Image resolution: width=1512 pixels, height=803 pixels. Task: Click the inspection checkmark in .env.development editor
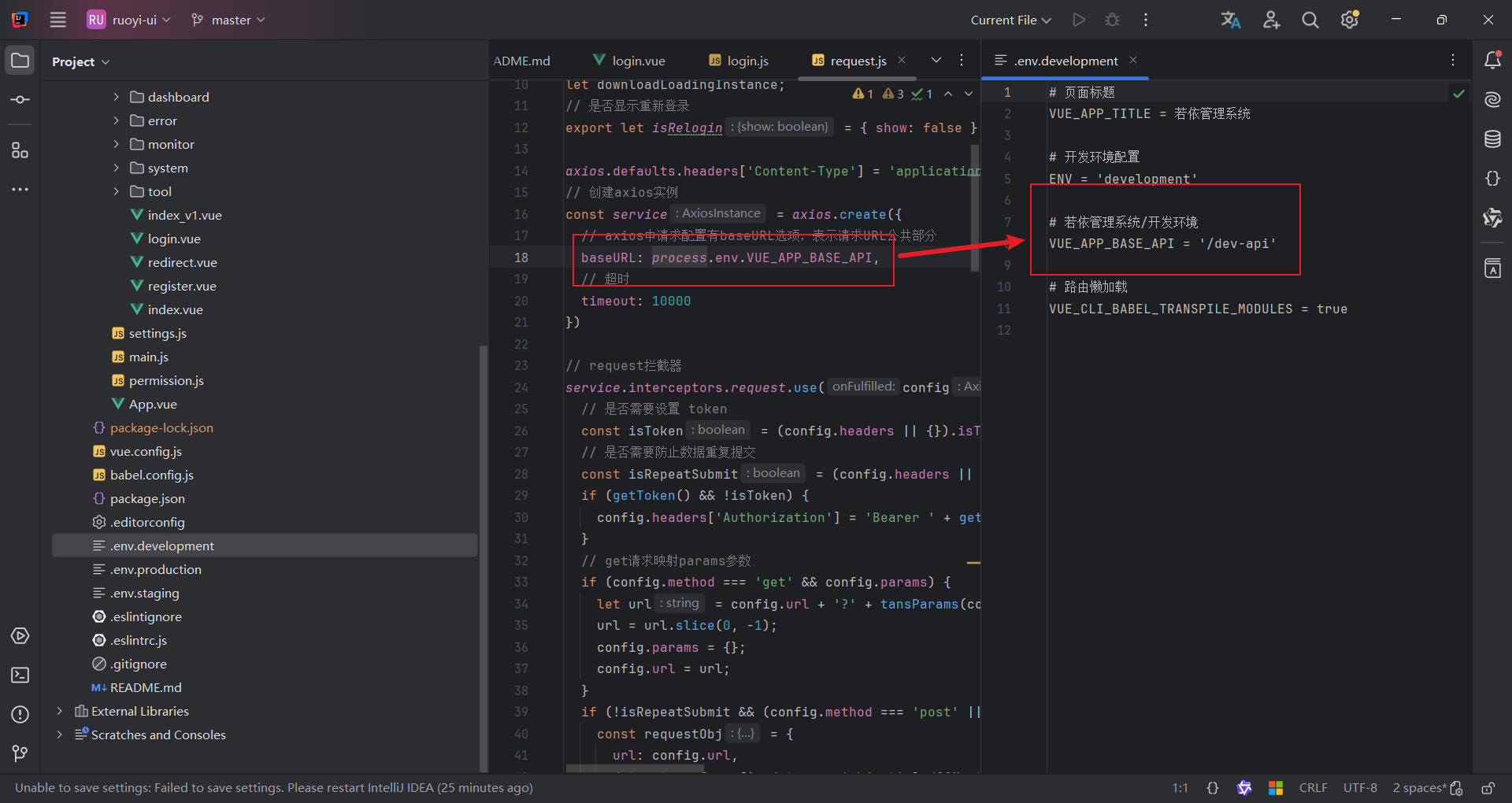tap(1458, 94)
